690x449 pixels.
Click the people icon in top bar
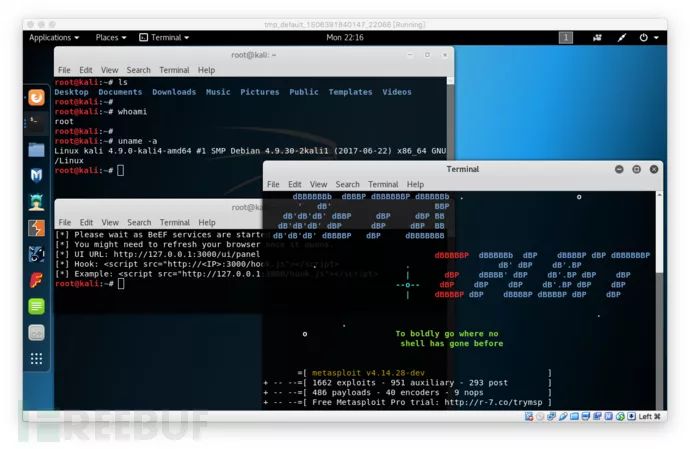pos(597,38)
